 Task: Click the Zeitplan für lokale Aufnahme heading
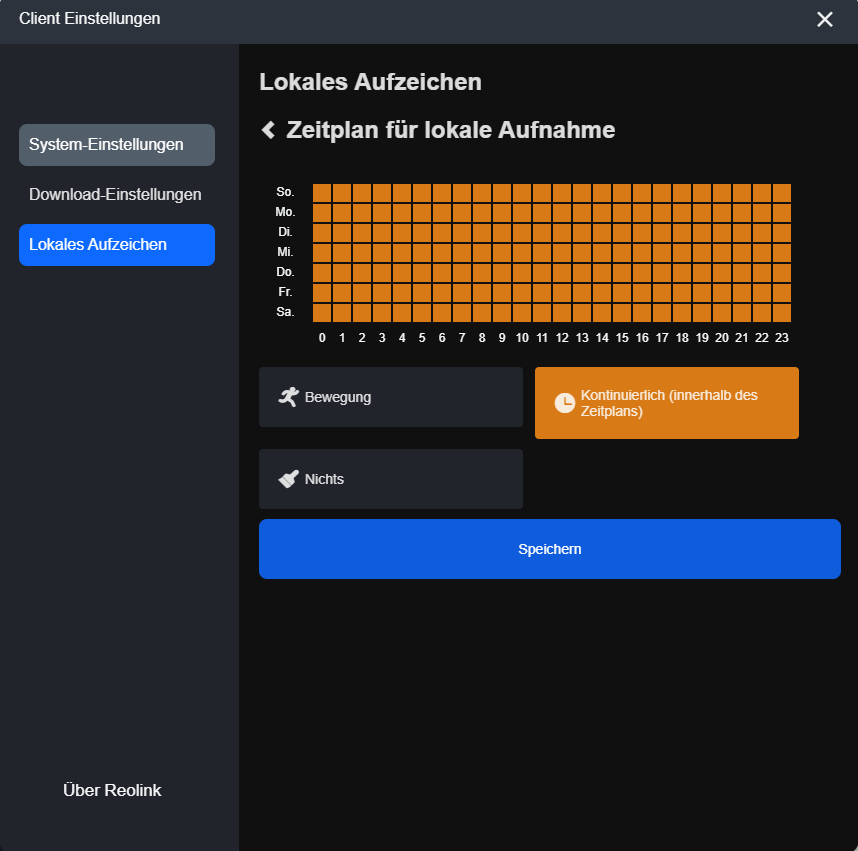451,130
